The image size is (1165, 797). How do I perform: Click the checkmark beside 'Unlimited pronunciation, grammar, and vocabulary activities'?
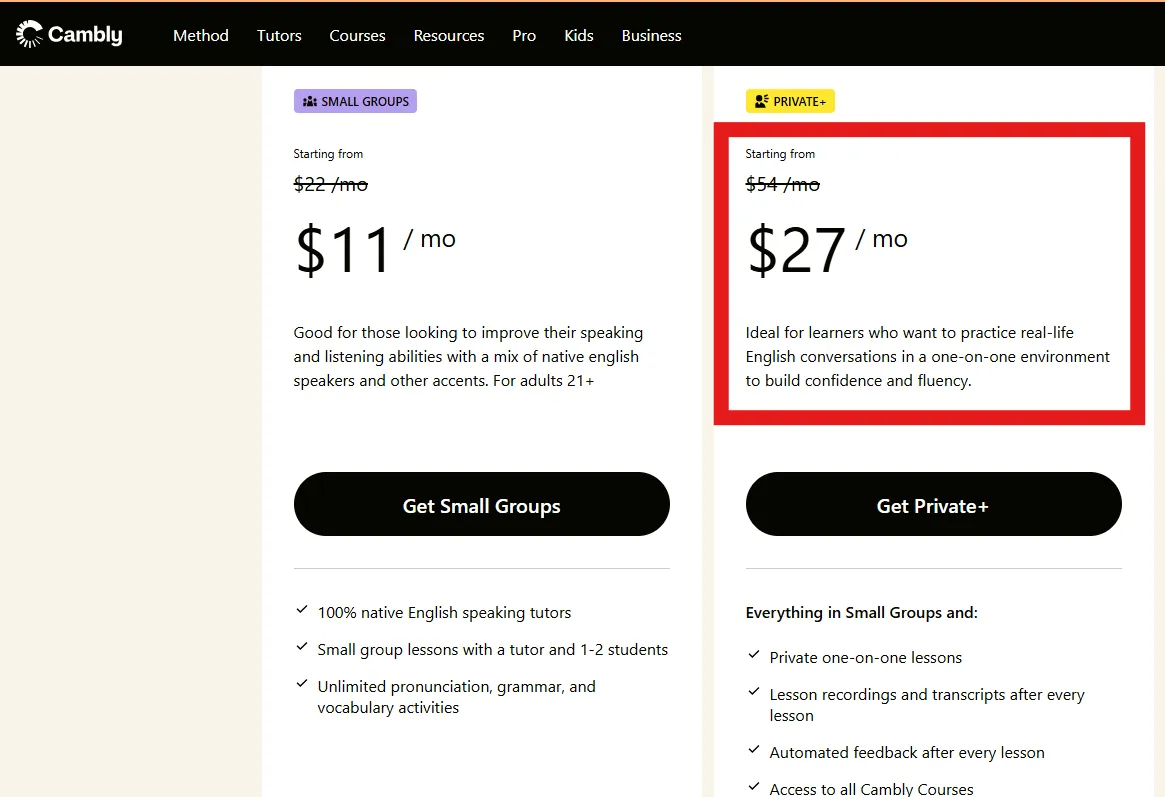pos(302,684)
